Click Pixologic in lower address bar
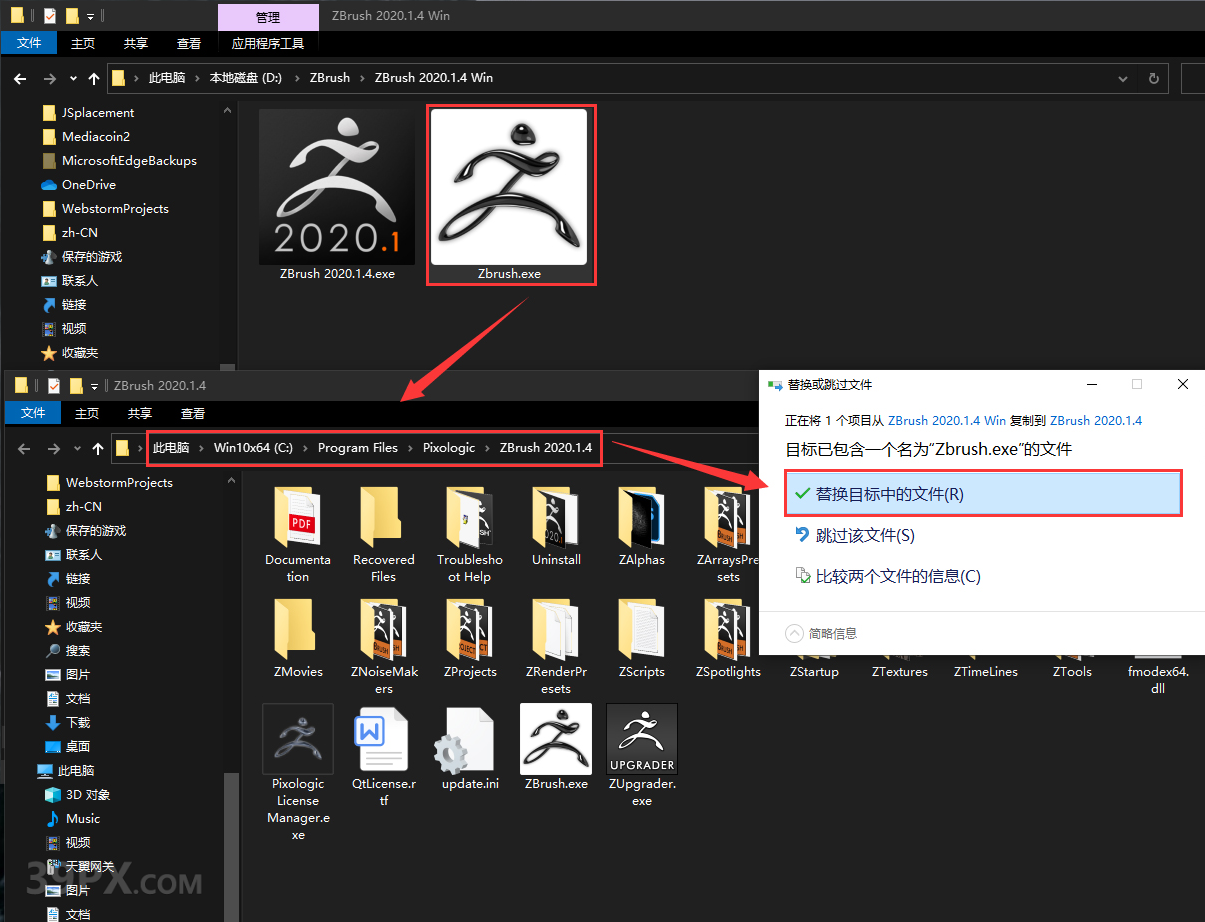Image resolution: width=1205 pixels, height=922 pixels. (x=449, y=448)
